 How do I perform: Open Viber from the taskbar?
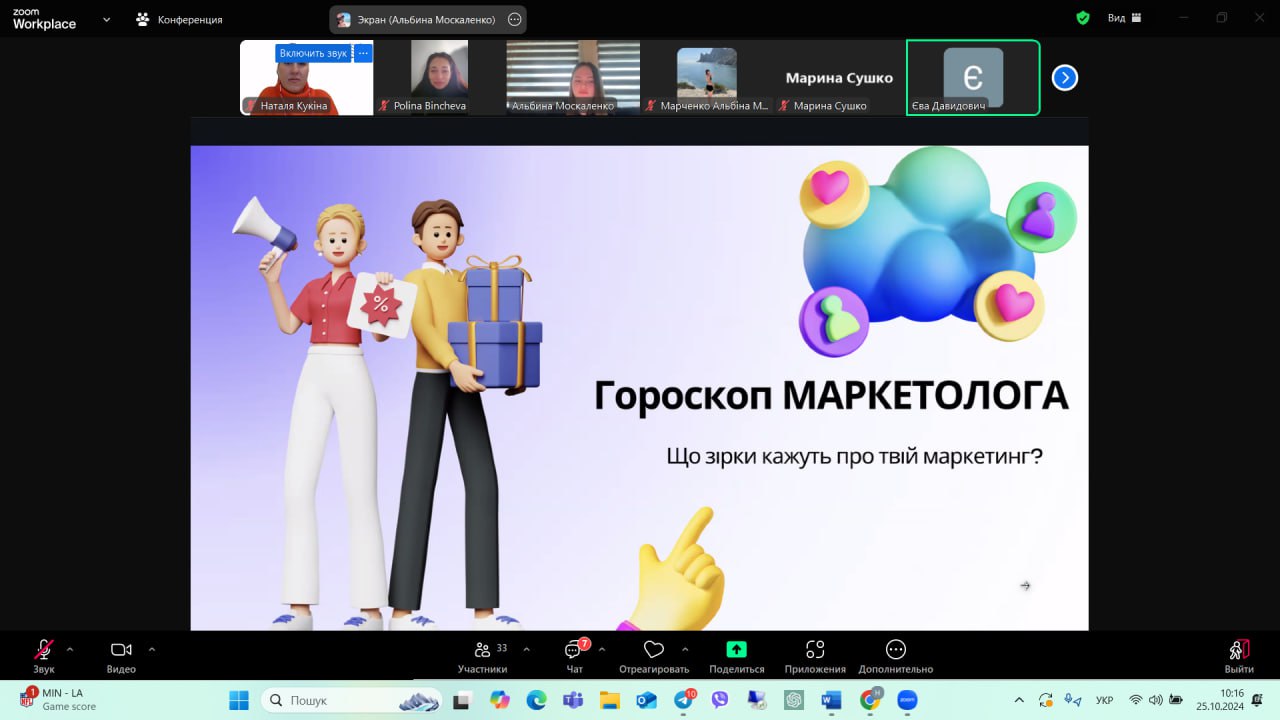pos(720,700)
